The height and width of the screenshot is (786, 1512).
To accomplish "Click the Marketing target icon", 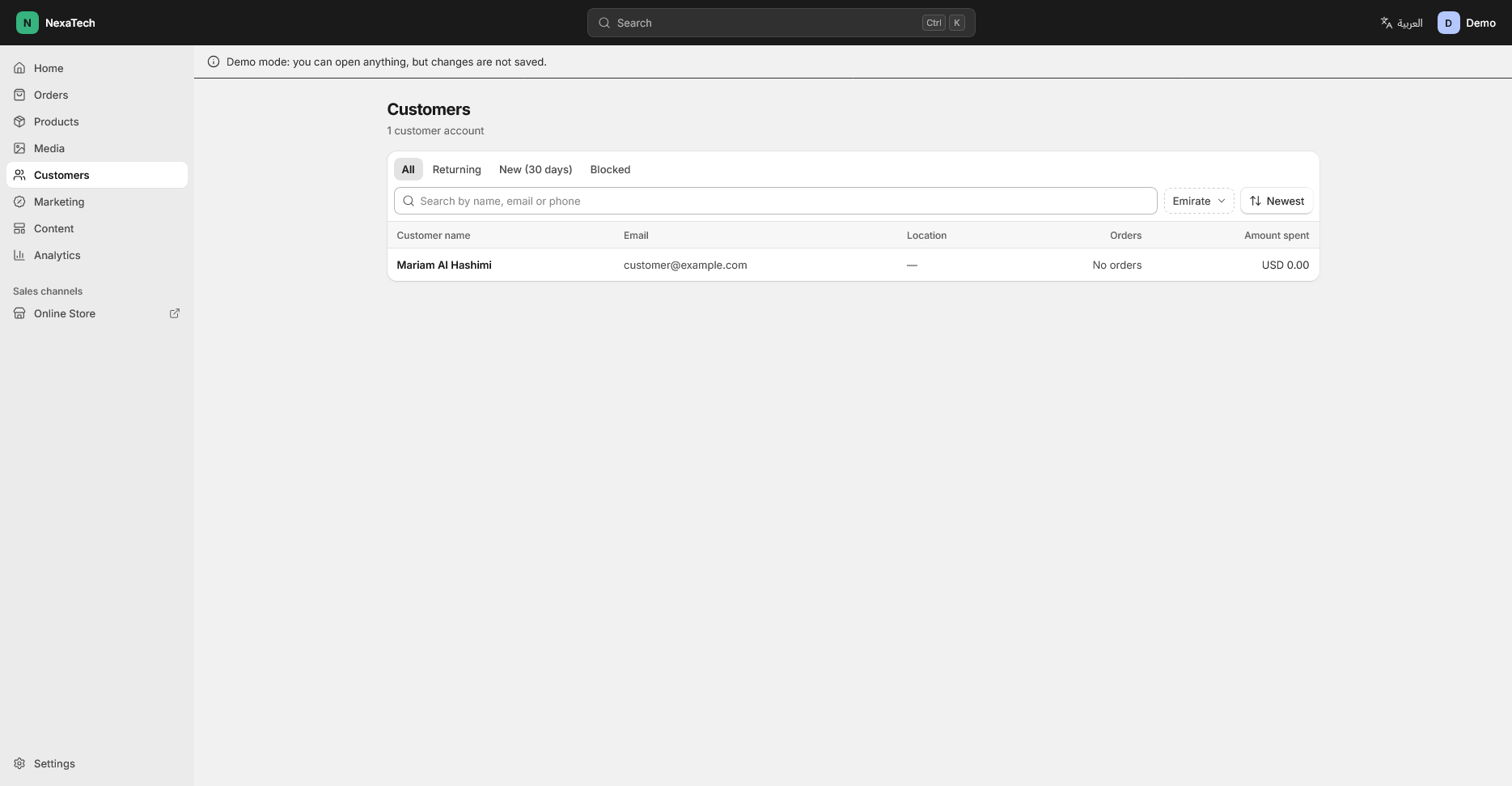I will coord(19,202).
